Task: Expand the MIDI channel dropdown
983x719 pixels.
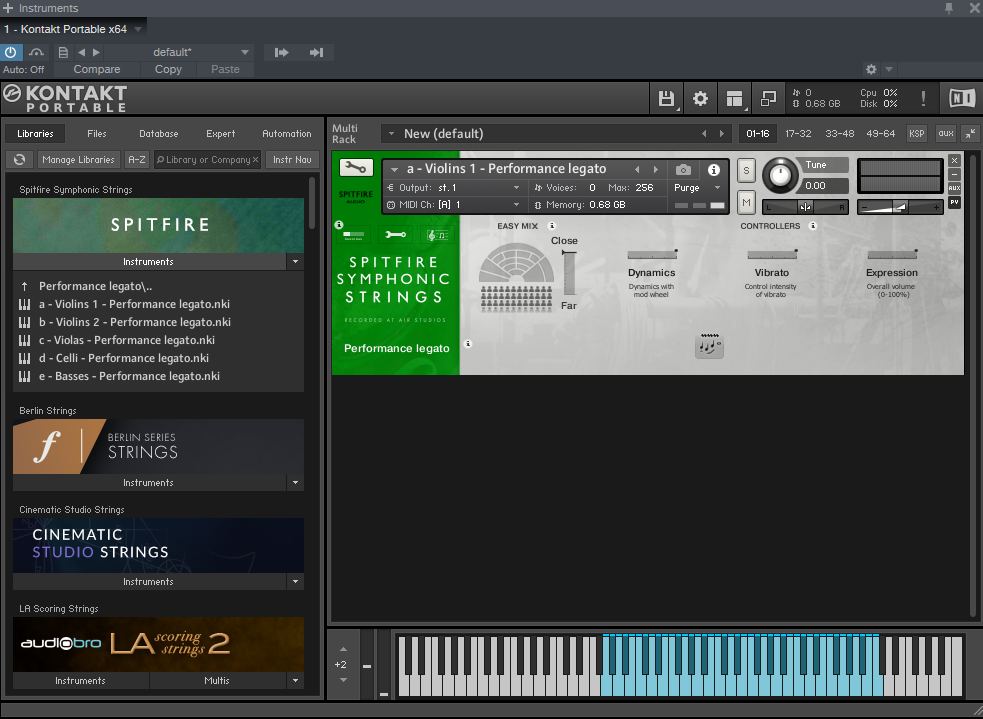Action: (x=516, y=205)
